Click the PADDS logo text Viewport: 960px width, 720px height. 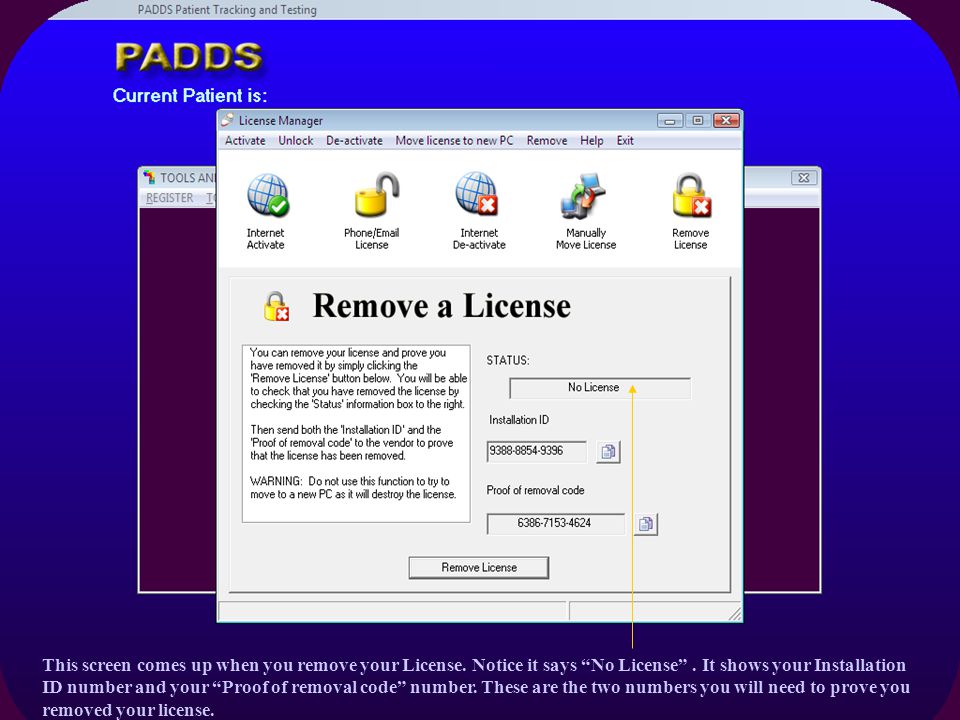[189, 57]
